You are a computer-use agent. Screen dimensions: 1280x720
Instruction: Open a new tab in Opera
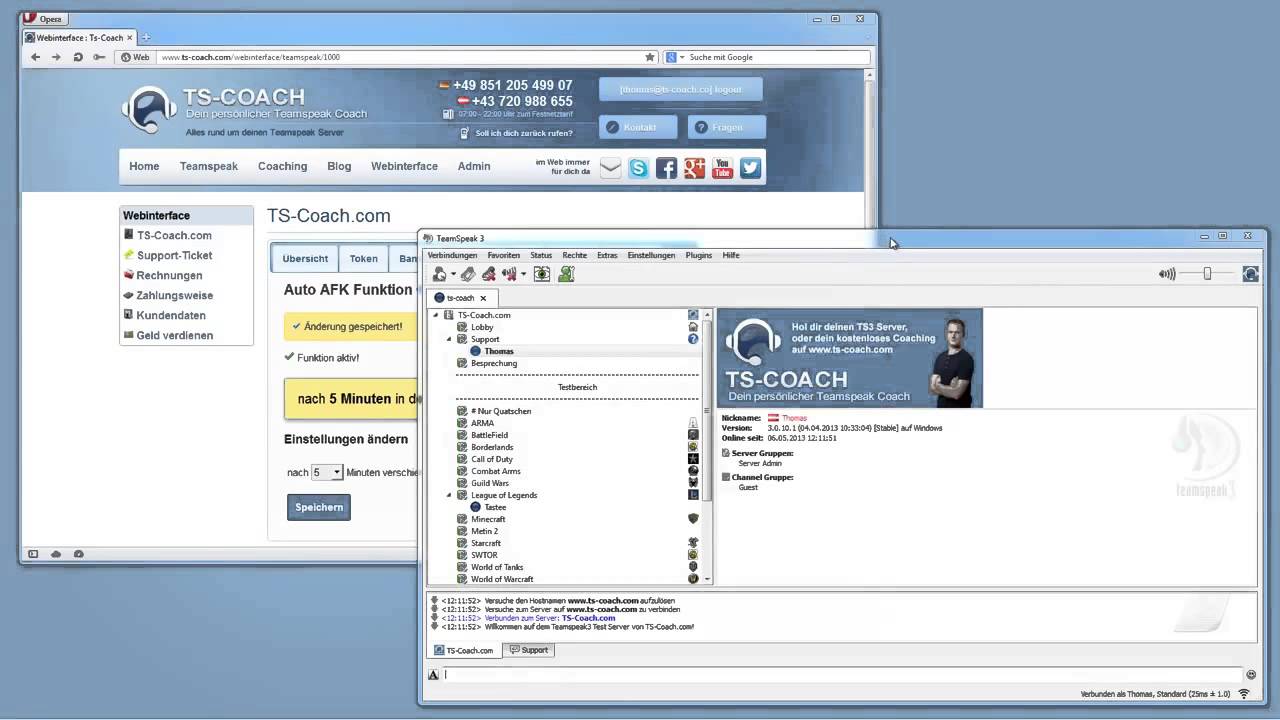coord(146,37)
